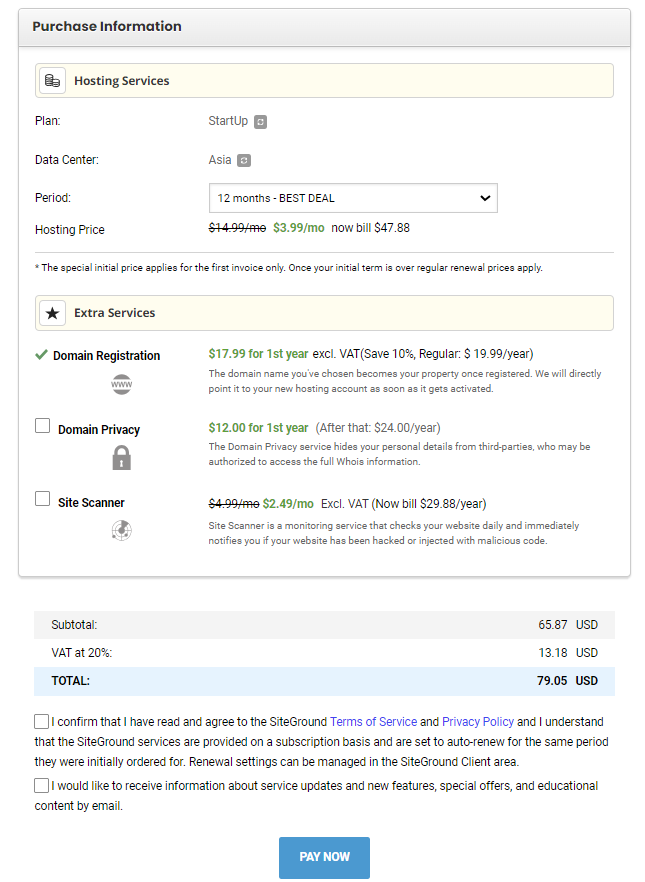Viewport: 645px width, 882px height.
Task: Click the TOTAL amount row
Action: (x=324, y=681)
